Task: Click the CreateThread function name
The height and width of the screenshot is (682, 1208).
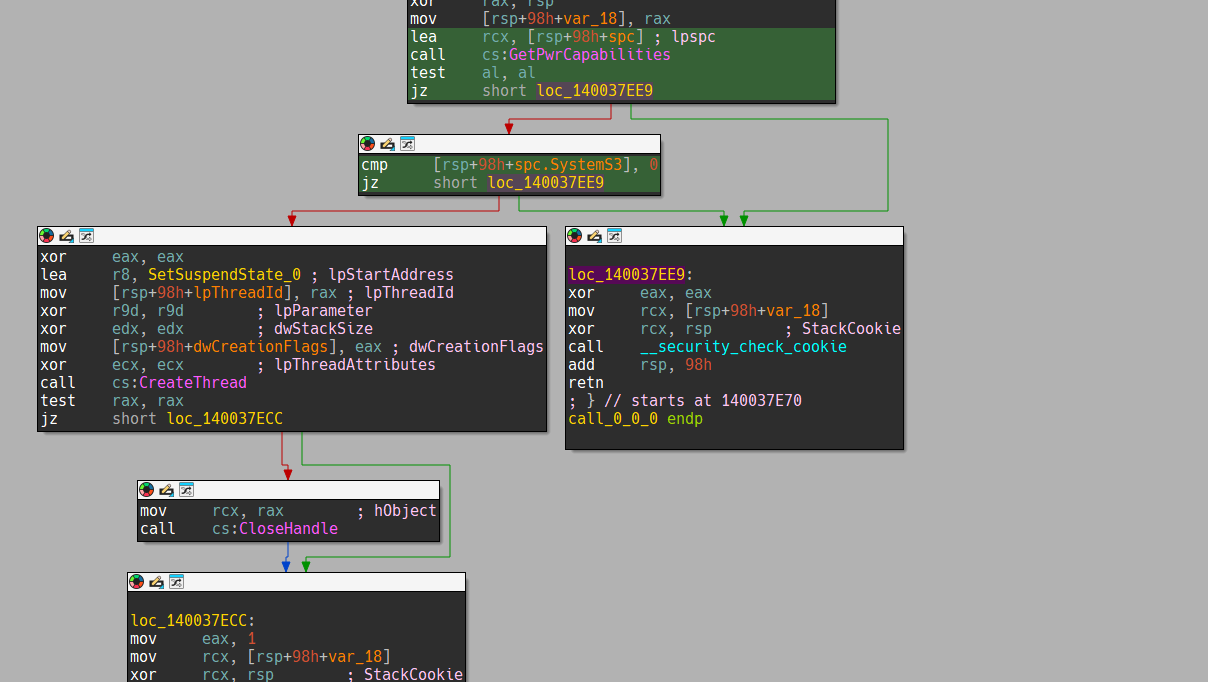Action: [x=192, y=383]
